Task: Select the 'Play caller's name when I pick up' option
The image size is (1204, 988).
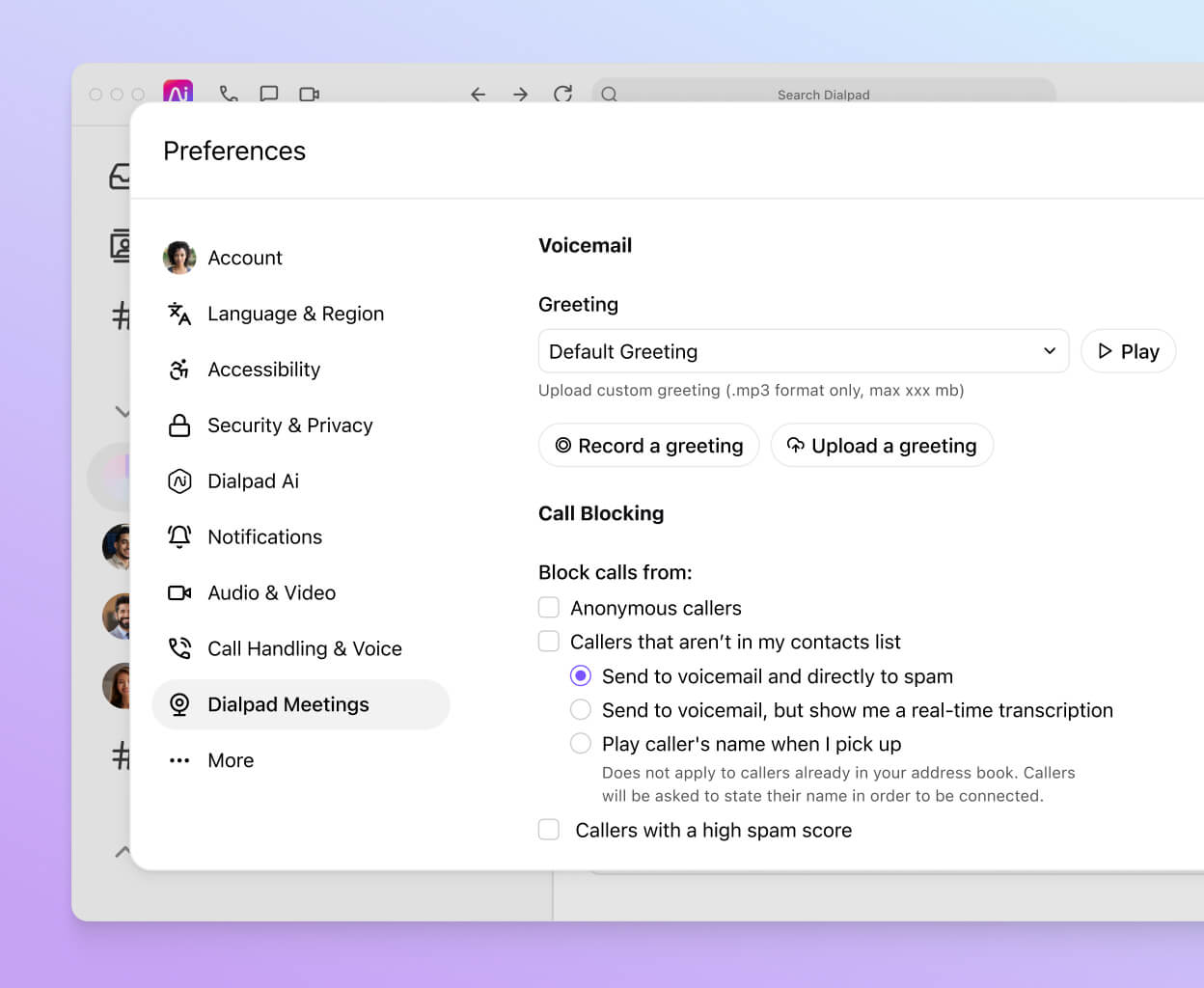Action: (580, 743)
